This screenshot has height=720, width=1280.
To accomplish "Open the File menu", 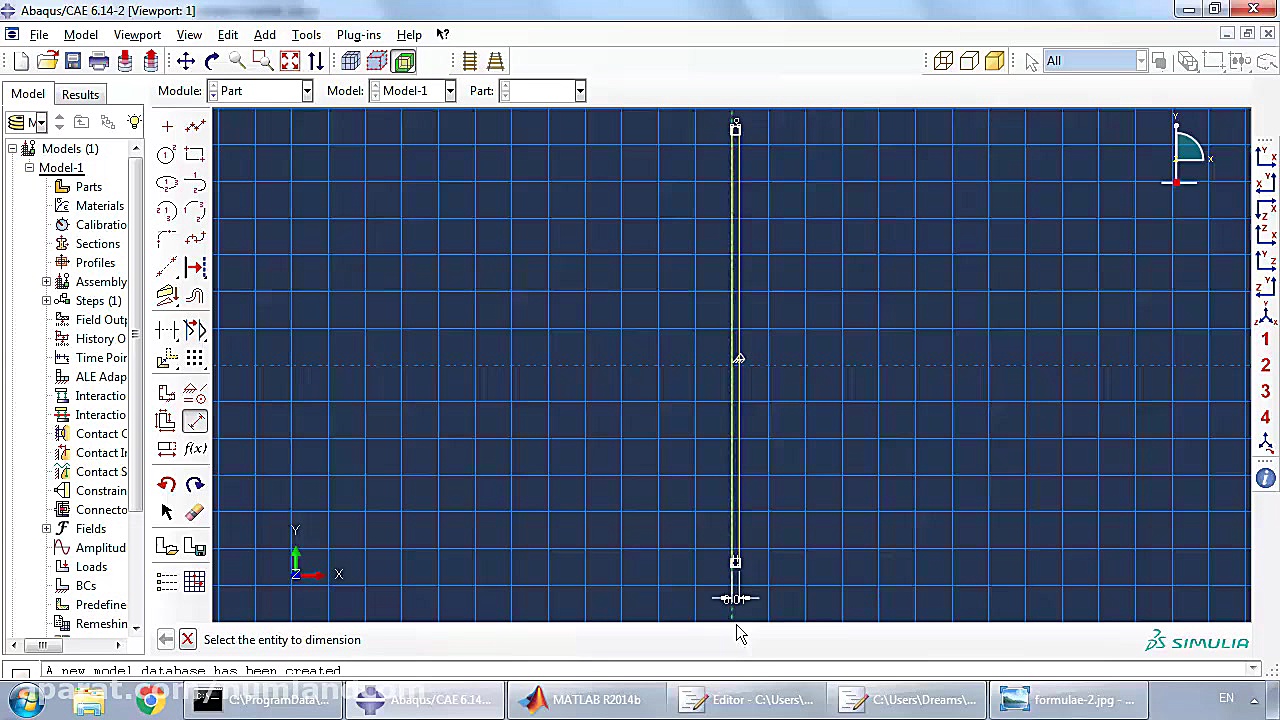I will point(39,35).
